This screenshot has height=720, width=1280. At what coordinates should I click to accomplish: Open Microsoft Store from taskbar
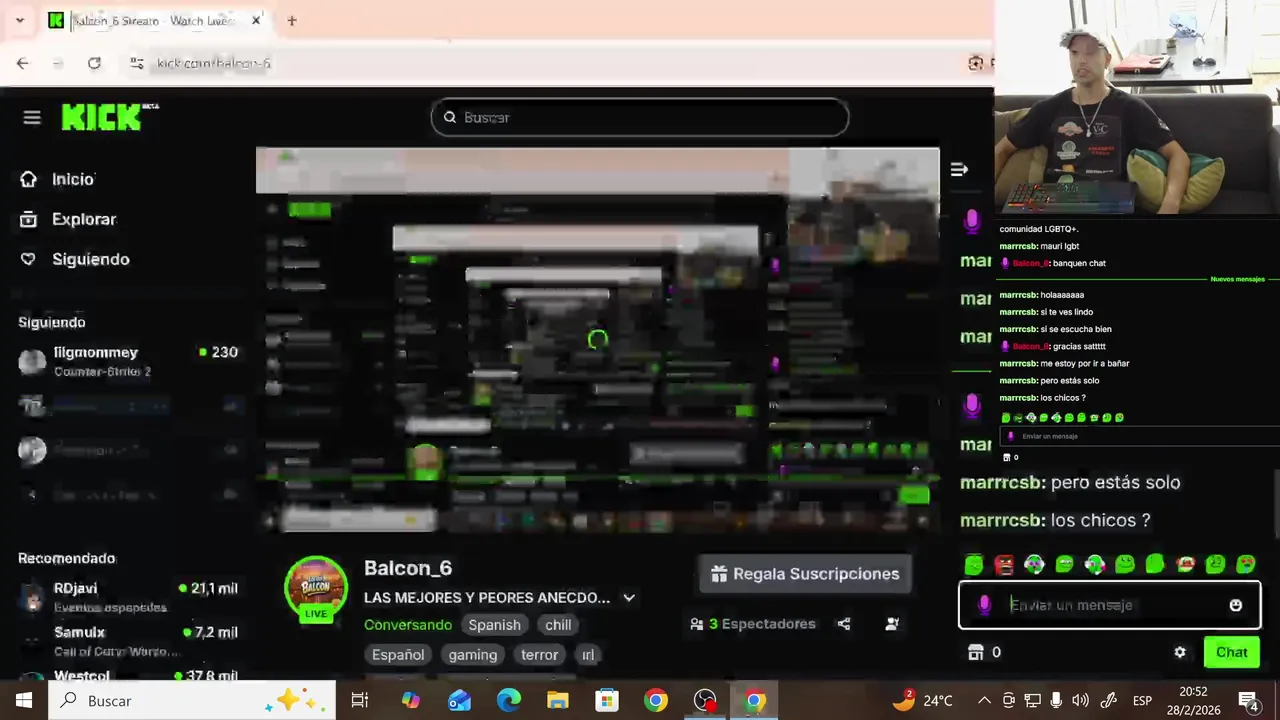[x=607, y=701]
